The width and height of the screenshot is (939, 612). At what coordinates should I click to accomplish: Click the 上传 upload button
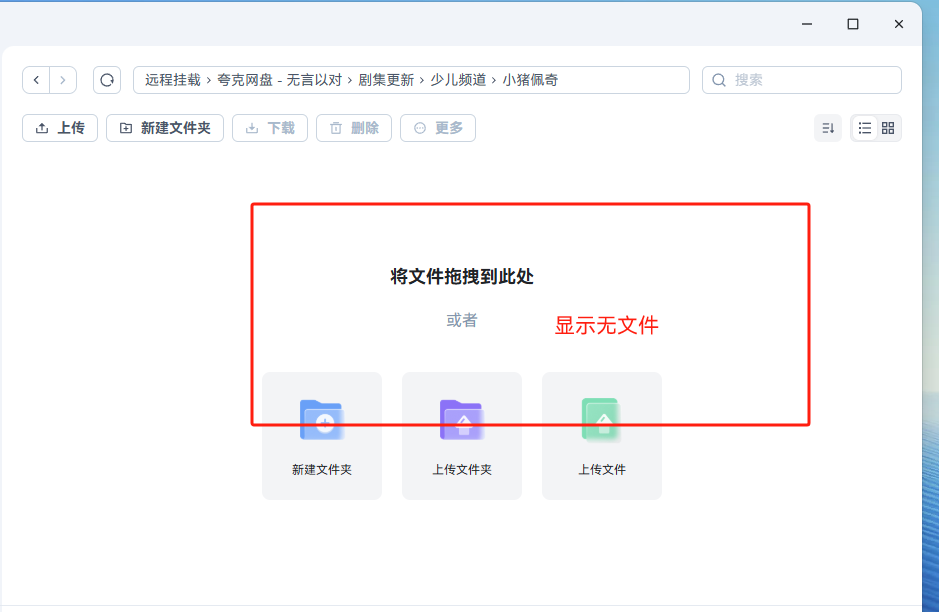click(60, 128)
